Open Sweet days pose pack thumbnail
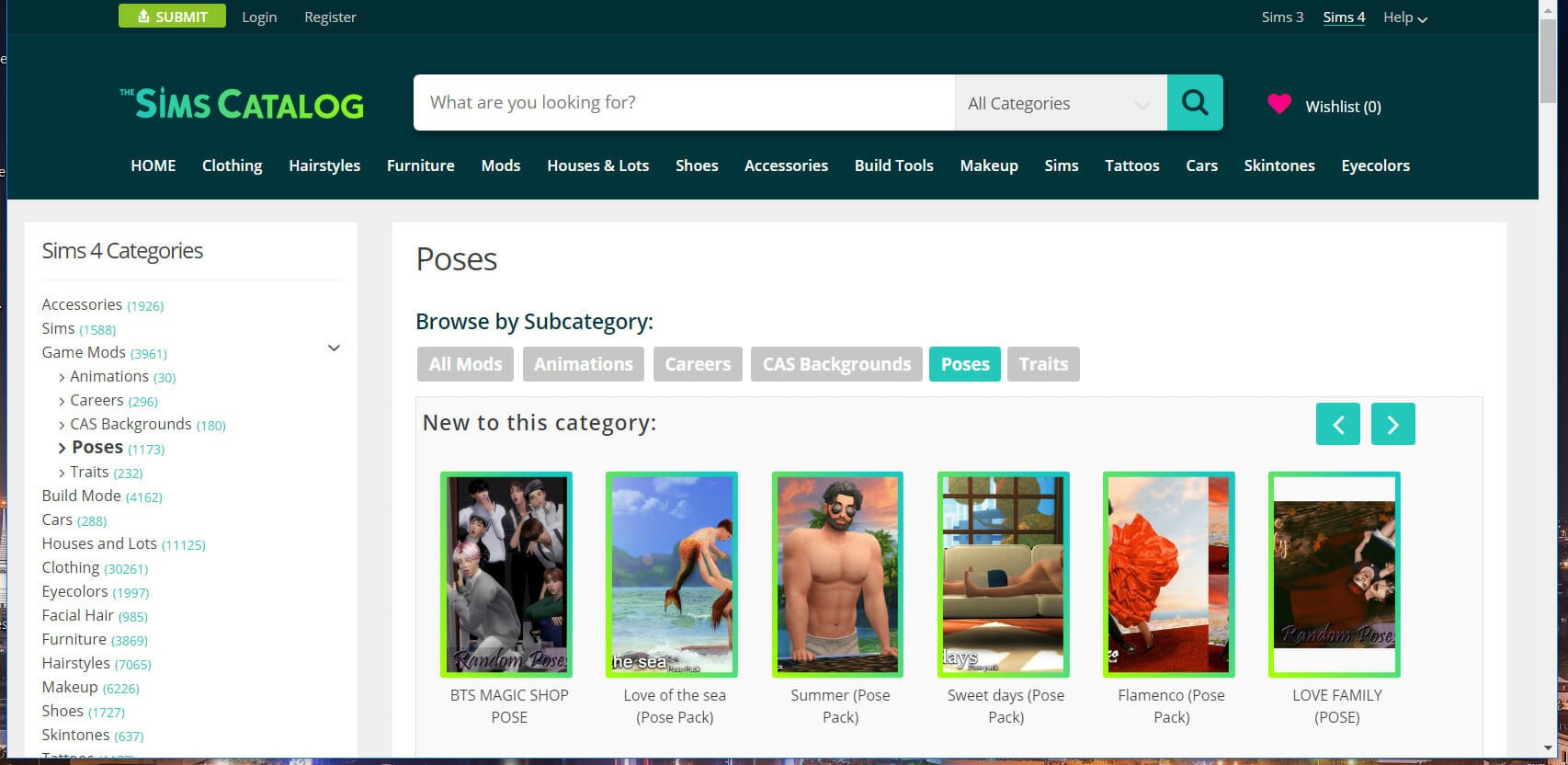The height and width of the screenshot is (765, 1568). [x=1004, y=575]
